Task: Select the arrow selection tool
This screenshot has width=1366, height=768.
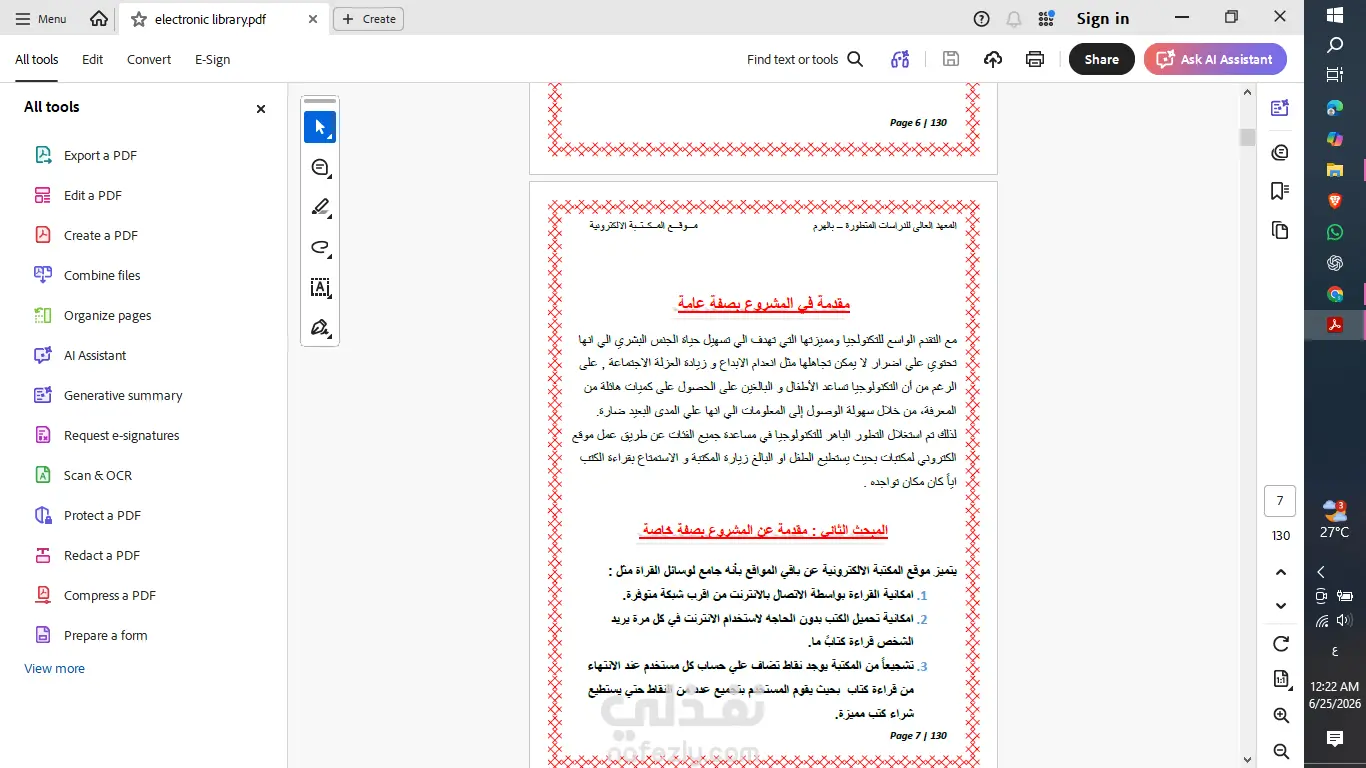Action: (x=320, y=127)
